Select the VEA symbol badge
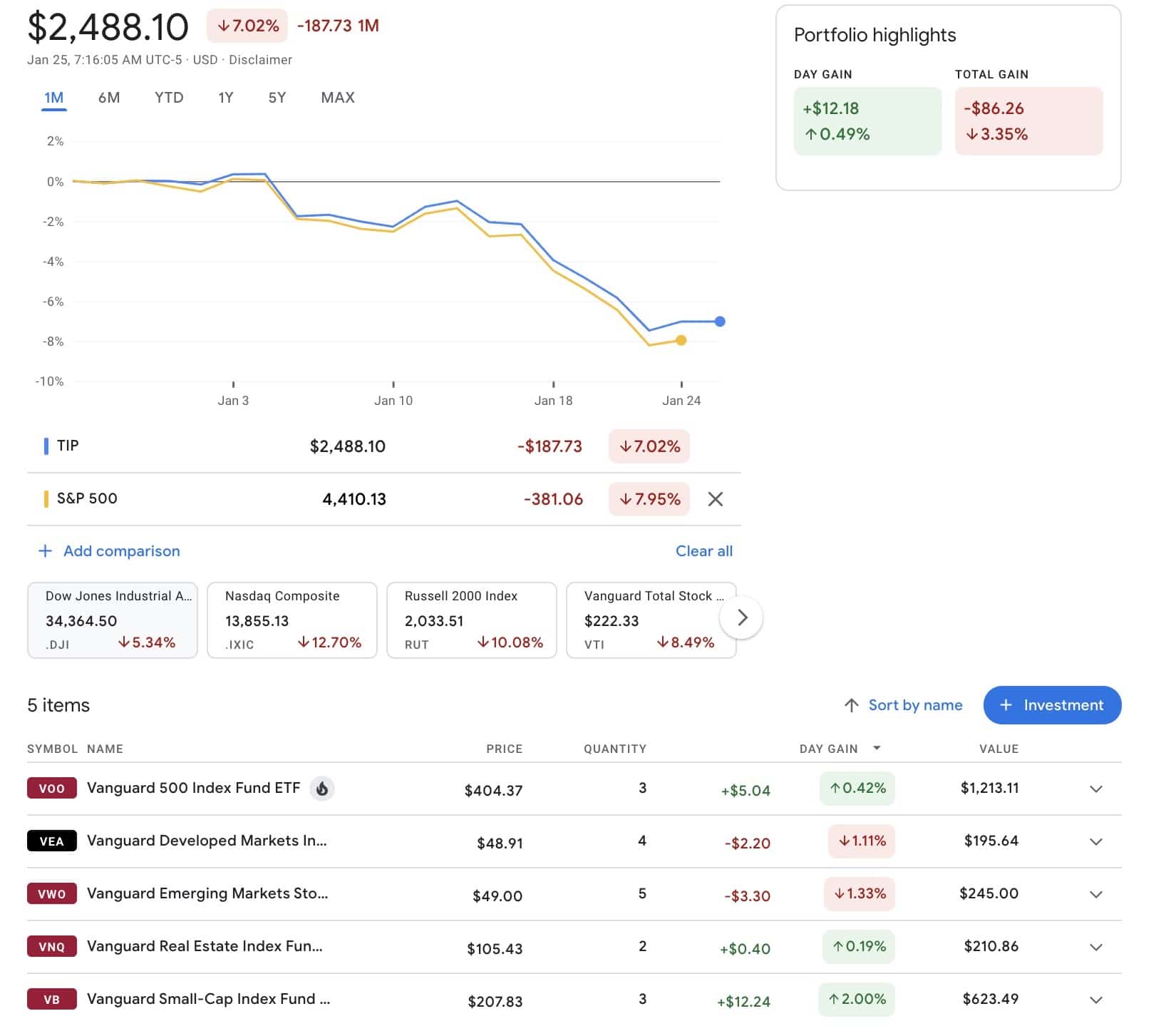 point(51,841)
